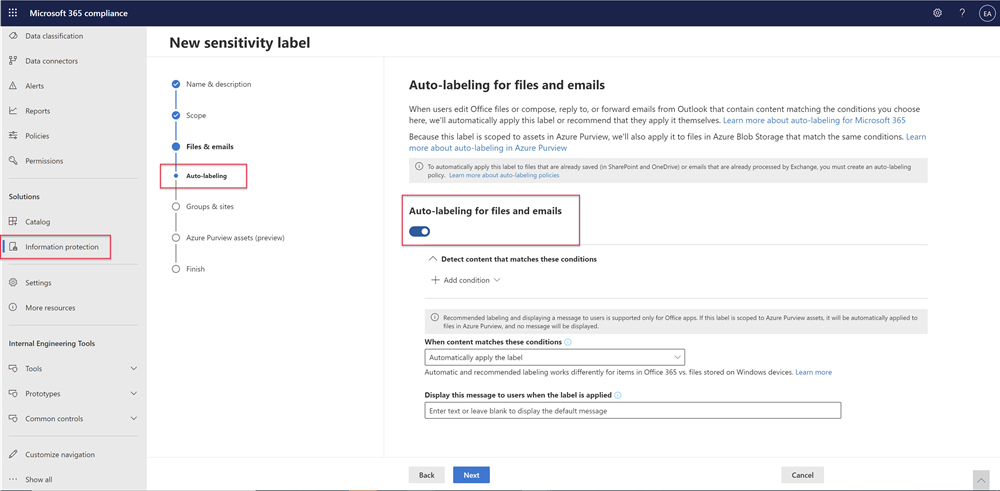Open help question mark icon
The width and height of the screenshot is (1000, 491).
962,13
